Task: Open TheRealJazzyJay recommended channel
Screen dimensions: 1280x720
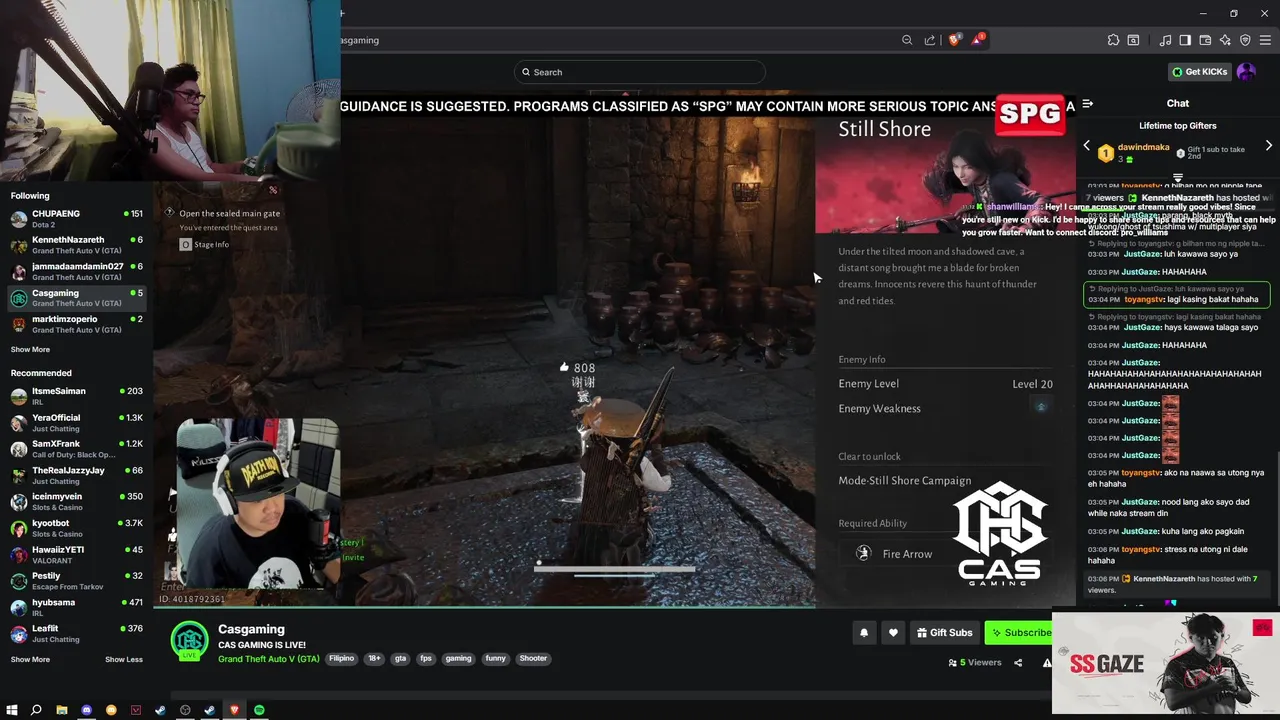Action: coord(77,476)
